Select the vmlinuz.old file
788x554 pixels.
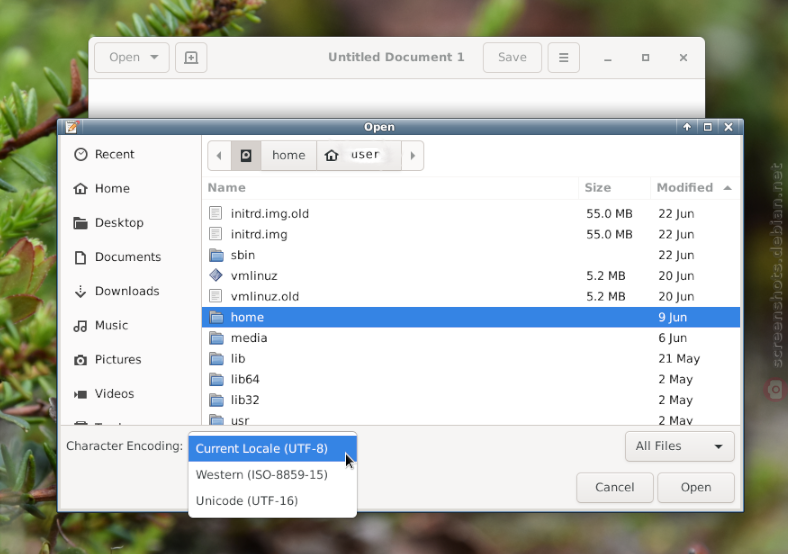pyautogui.click(x=471, y=296)
